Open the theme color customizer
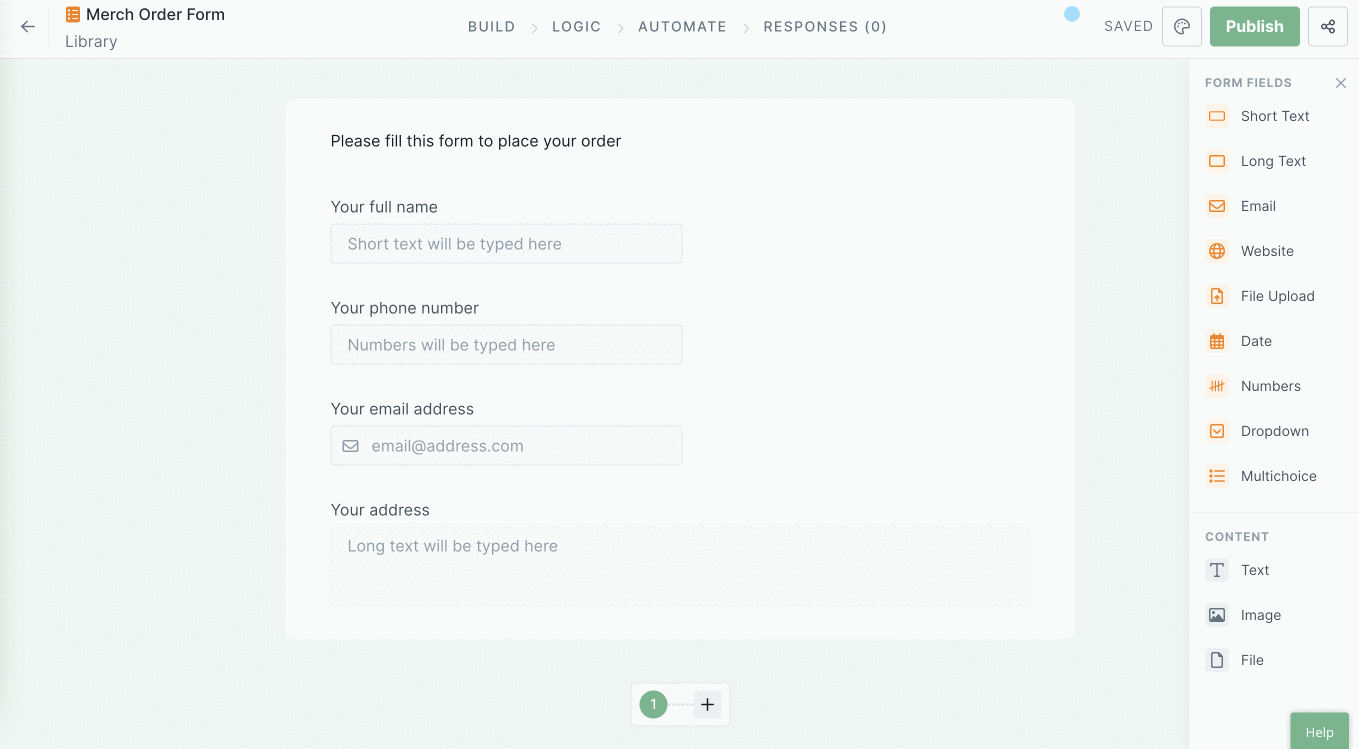The image size is (1359, 749). [1181, 26]
